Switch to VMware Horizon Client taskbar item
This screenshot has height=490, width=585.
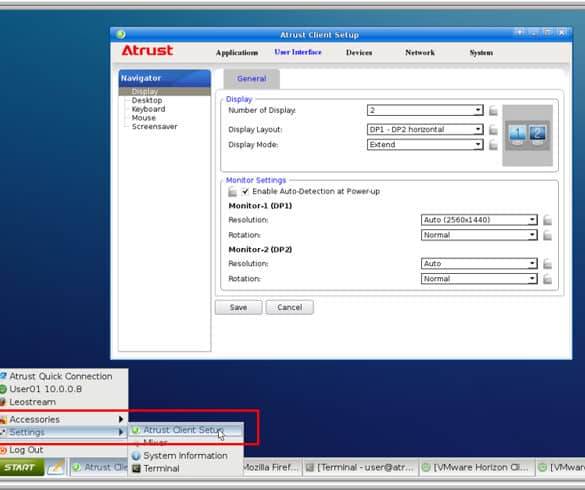click(x=476, y=467)
